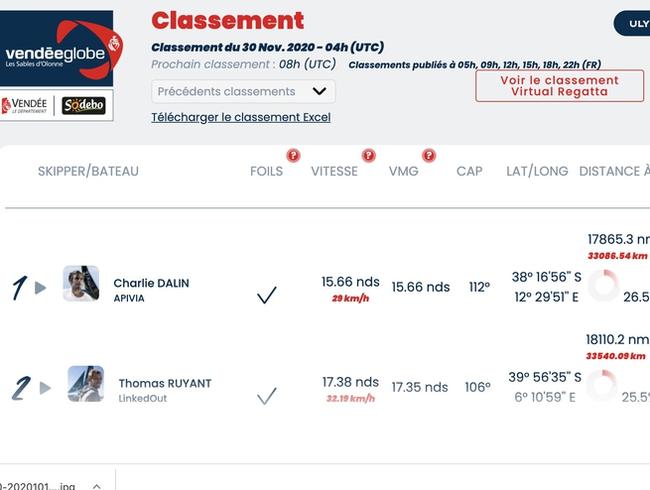Sort by the SKIPPER/BATEAU column header
Image resolution: width=650 pixels, height=490 pixels.
click(88, 171)
